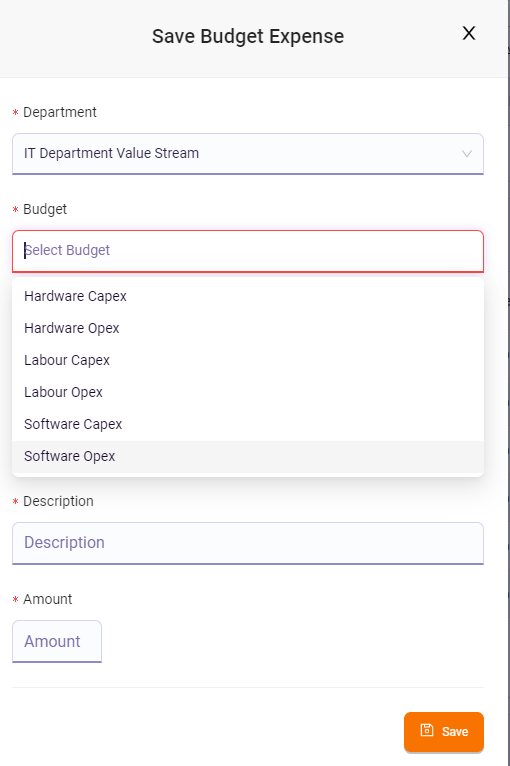510x766 pixels.
Task: Pick Labour Capex from the dropdown
Action: click(248, 360)
